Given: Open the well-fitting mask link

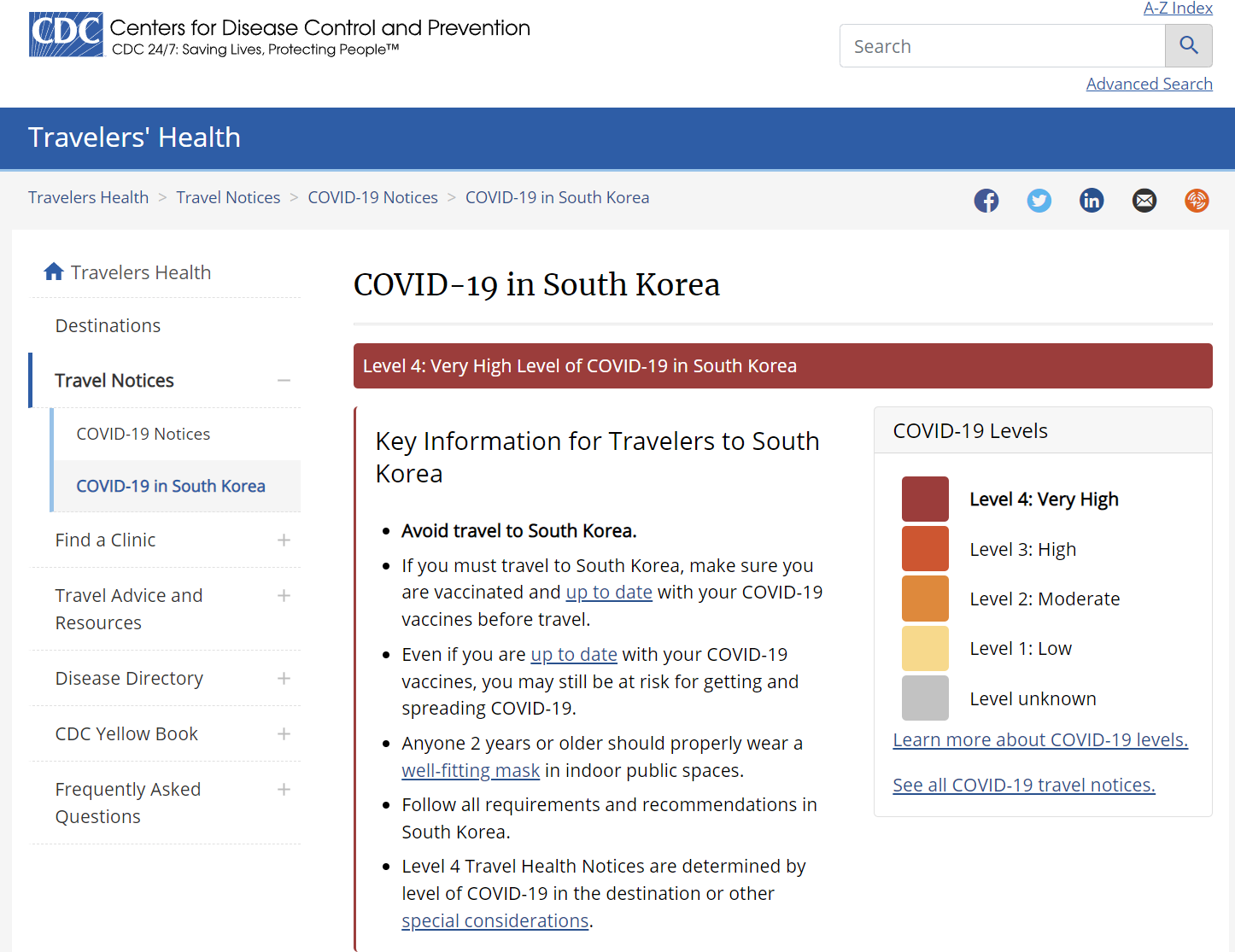Looking at the screenshot, I should point(471,770).
